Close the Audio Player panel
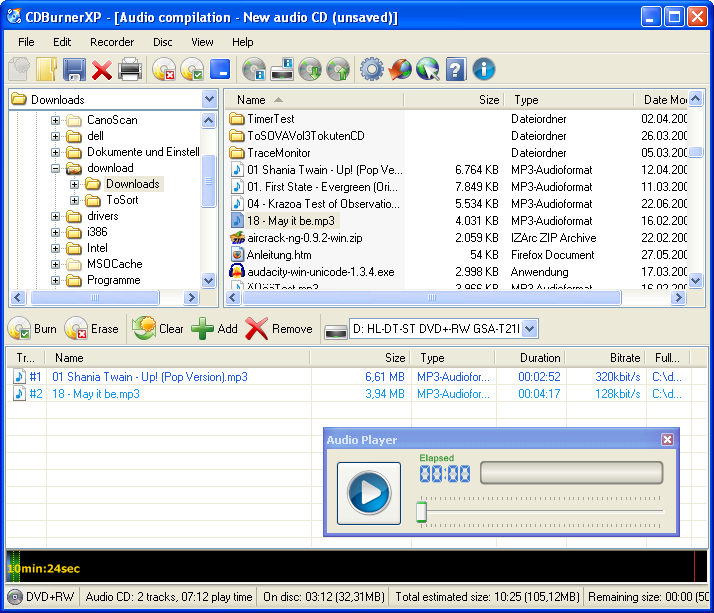 pos(667,440)
